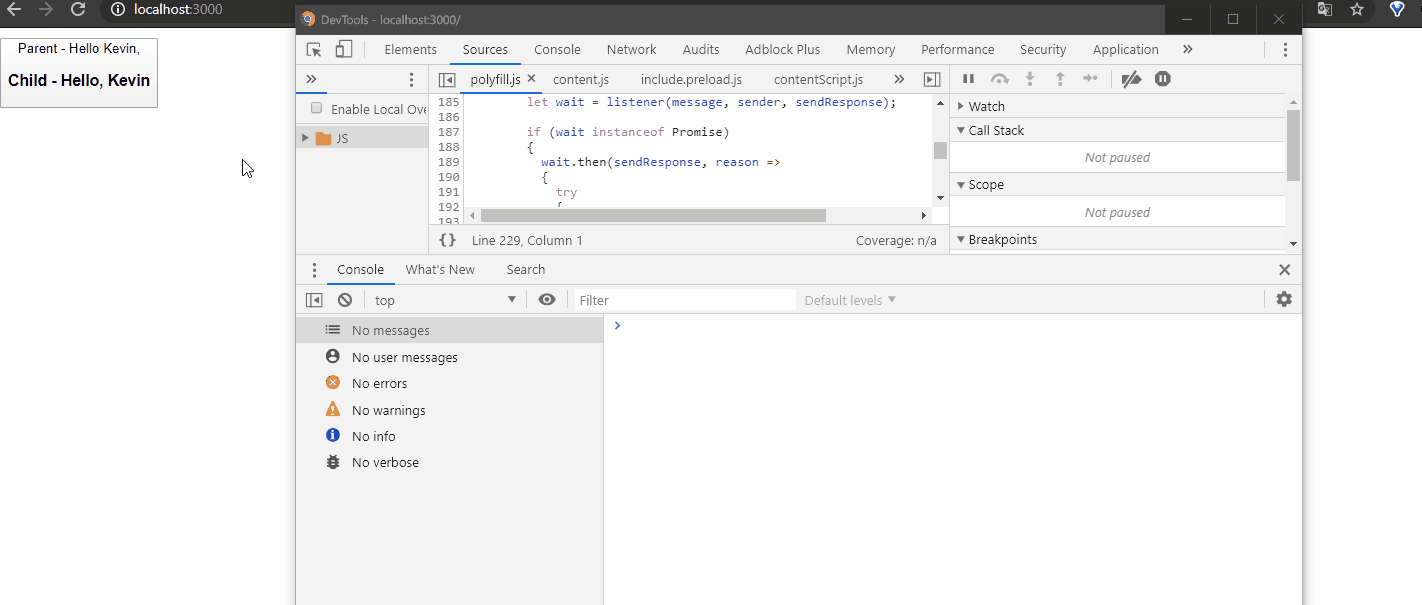Deactivate breakpoints toggle icon

(x=1131, y=79)
